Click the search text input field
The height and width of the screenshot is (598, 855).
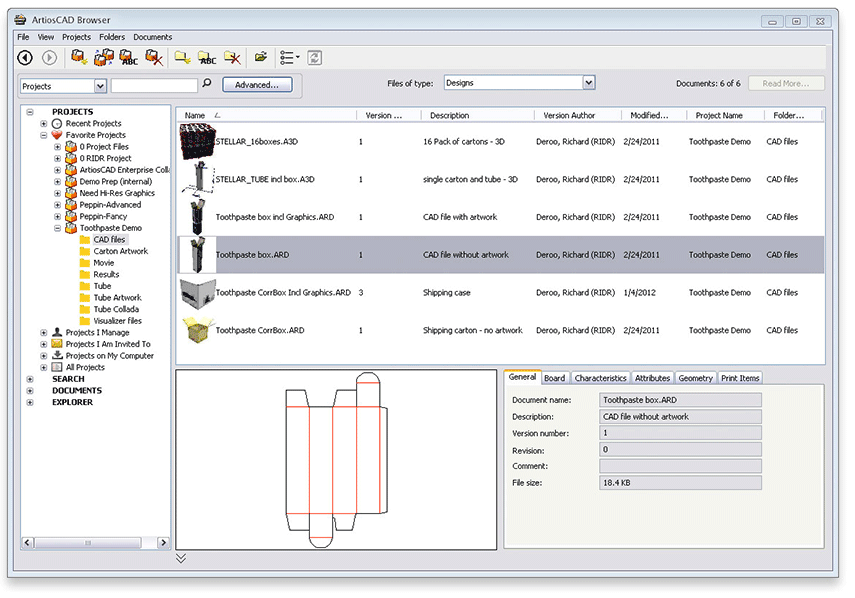154,86
